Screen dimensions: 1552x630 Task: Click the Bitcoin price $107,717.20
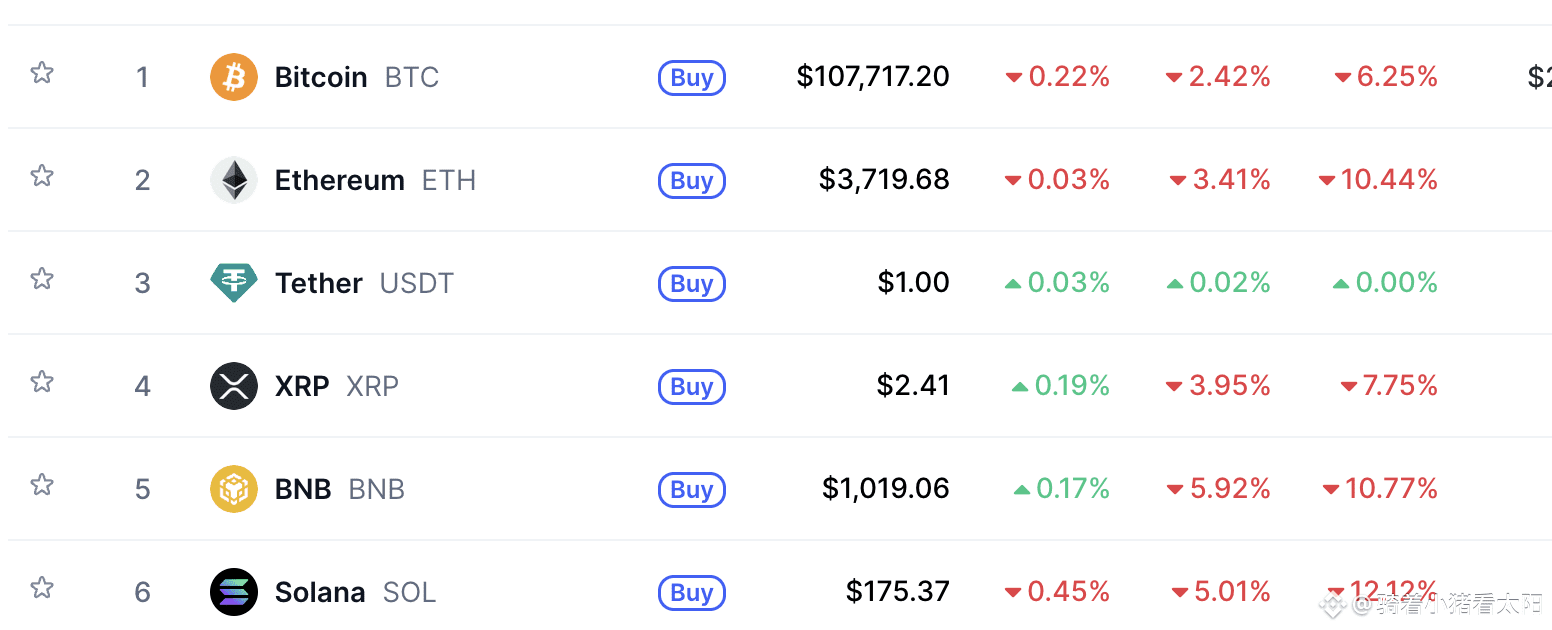coord(873,77)
